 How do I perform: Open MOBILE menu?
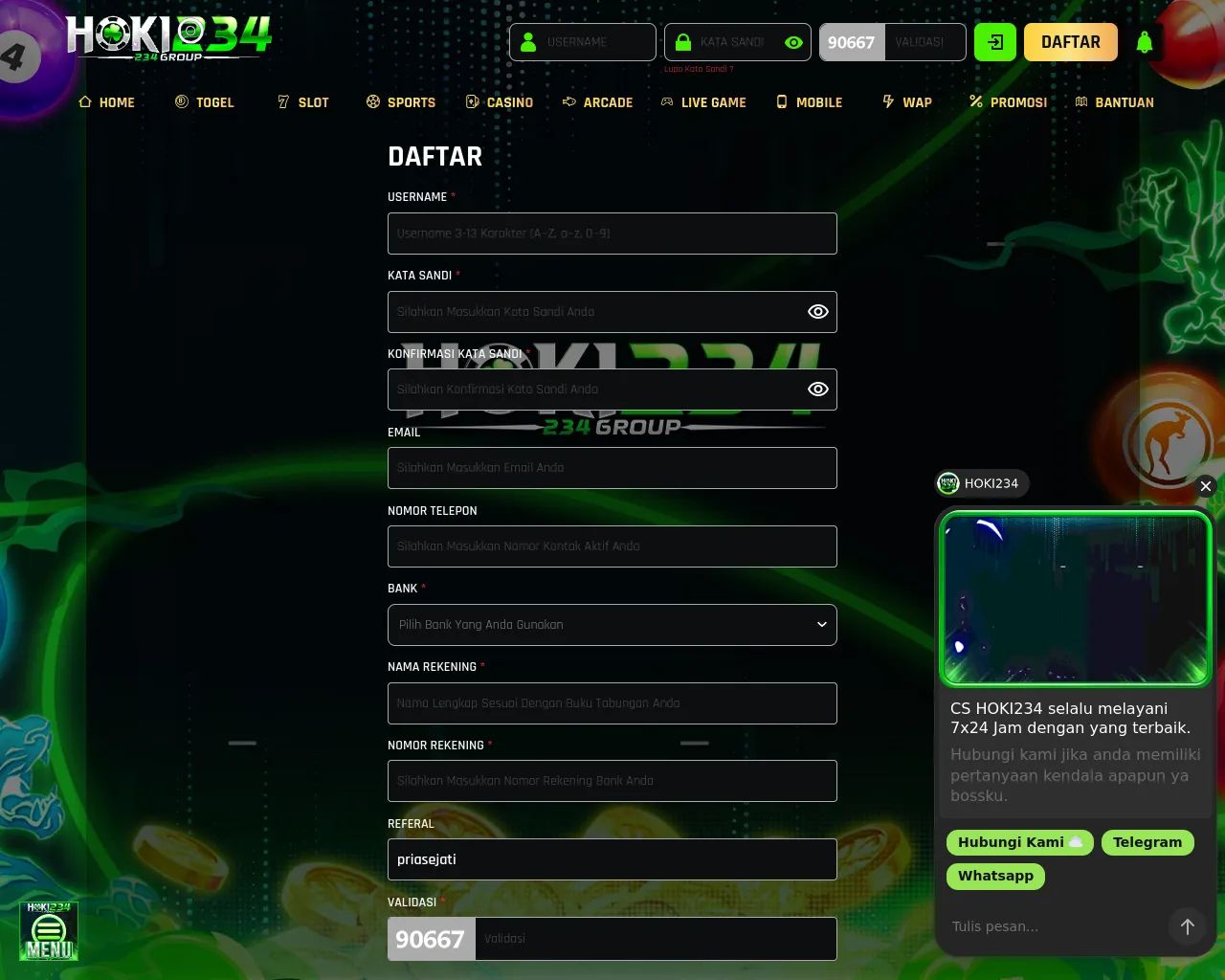pos(810,102)
